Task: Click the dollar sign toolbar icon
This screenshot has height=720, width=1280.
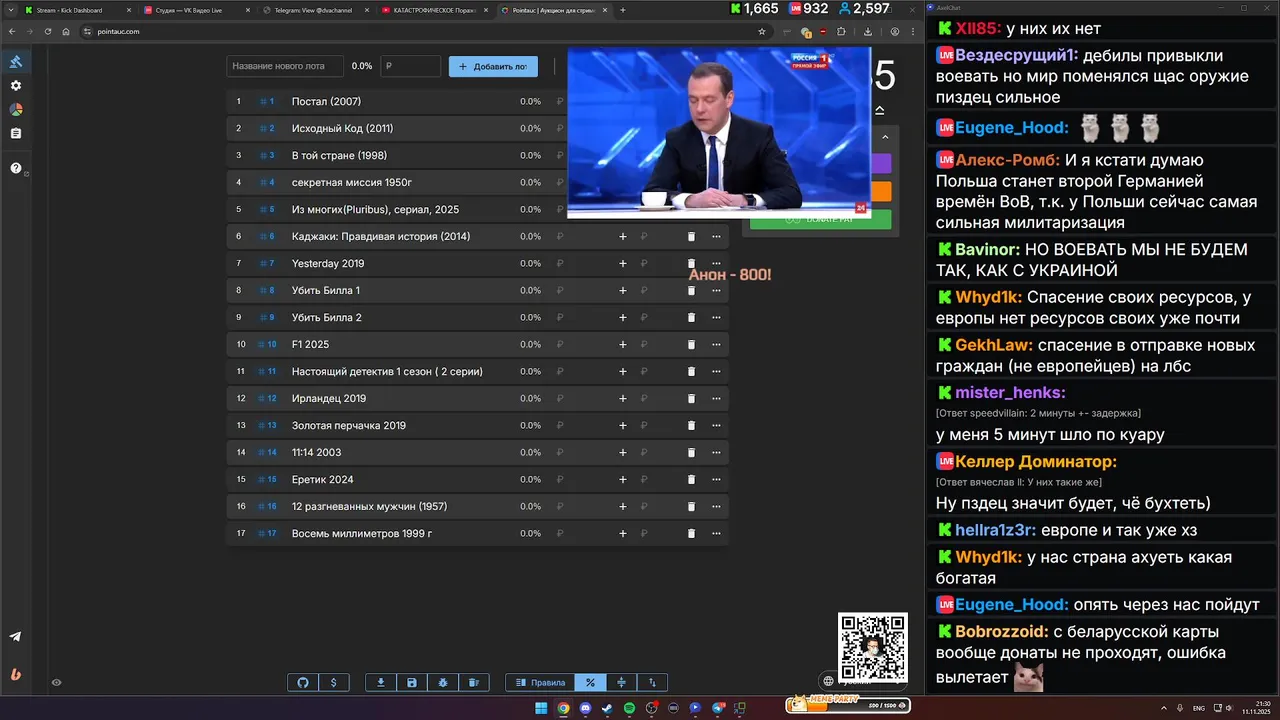Action: (x=333, y=682)
